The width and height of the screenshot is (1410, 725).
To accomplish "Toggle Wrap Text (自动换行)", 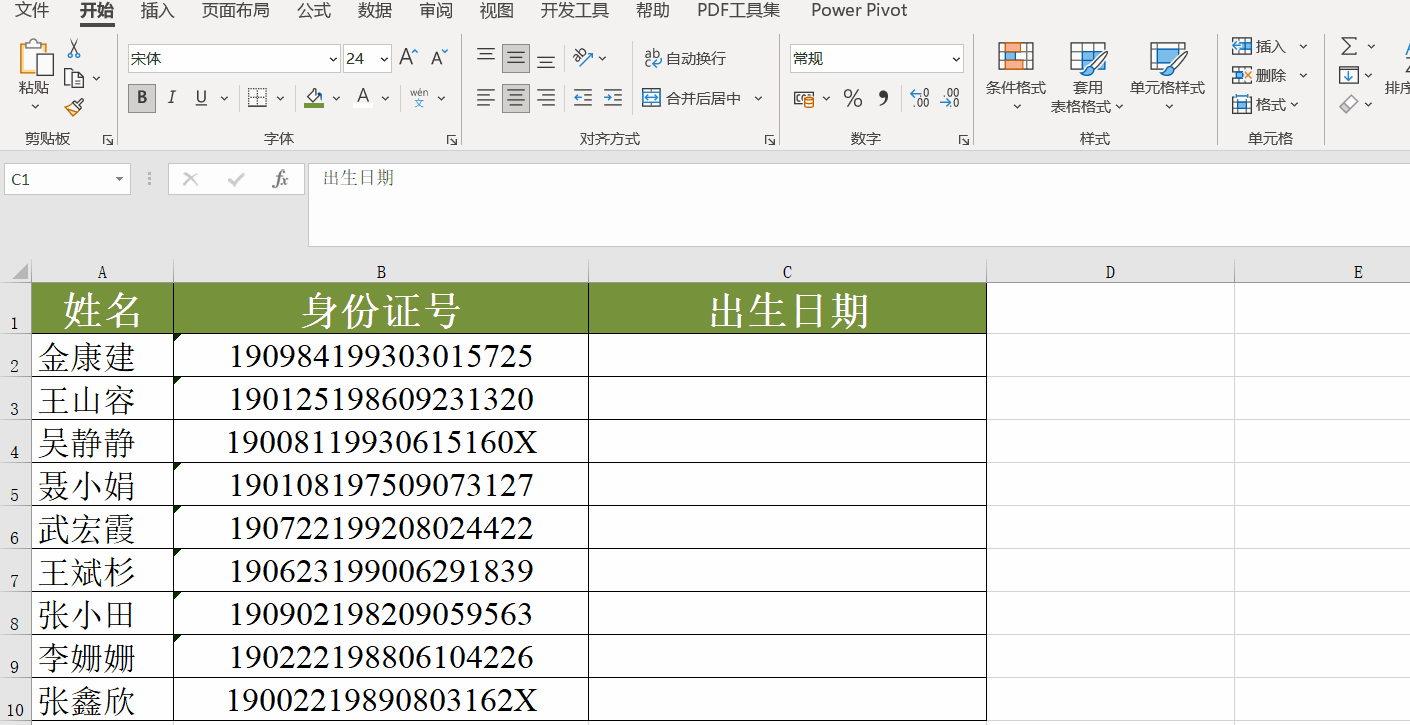I will (685, 58).
